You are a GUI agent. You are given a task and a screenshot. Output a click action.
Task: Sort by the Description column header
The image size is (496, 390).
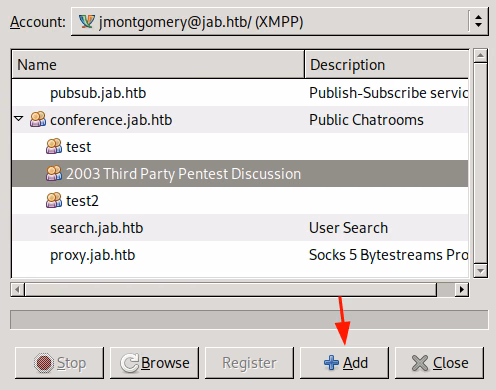coord(386,64)
